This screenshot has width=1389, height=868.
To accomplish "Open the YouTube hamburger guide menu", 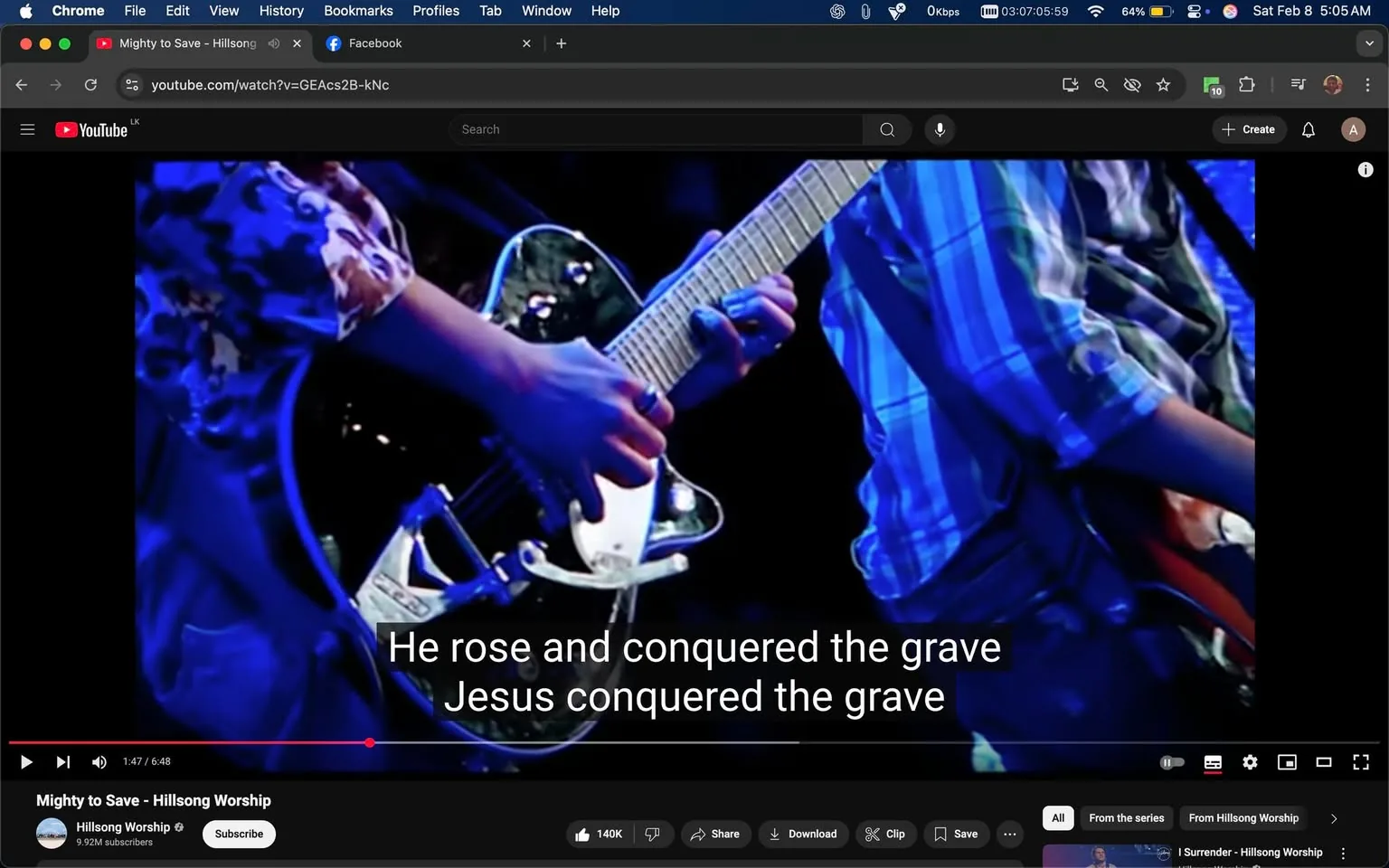I will pos(27,129).
